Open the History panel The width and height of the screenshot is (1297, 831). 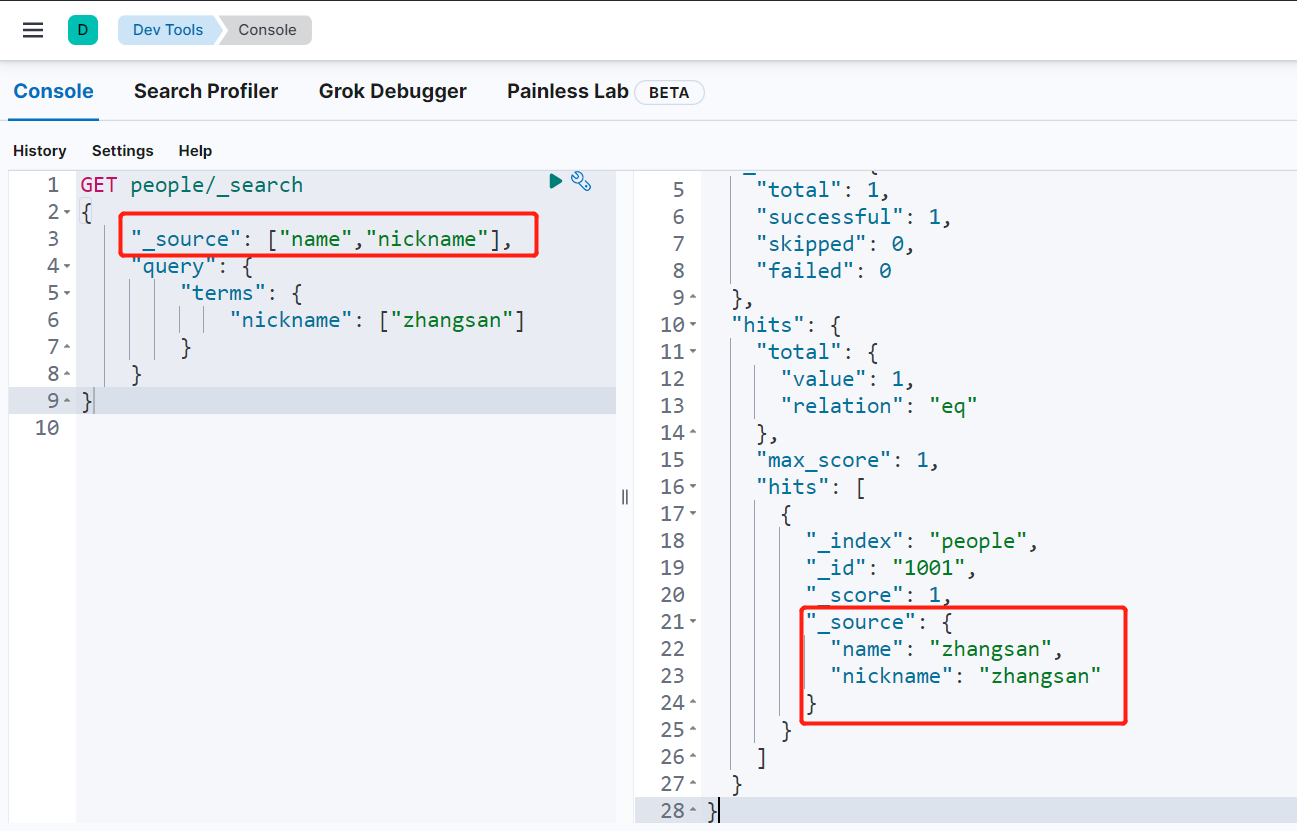click(40, 151)
